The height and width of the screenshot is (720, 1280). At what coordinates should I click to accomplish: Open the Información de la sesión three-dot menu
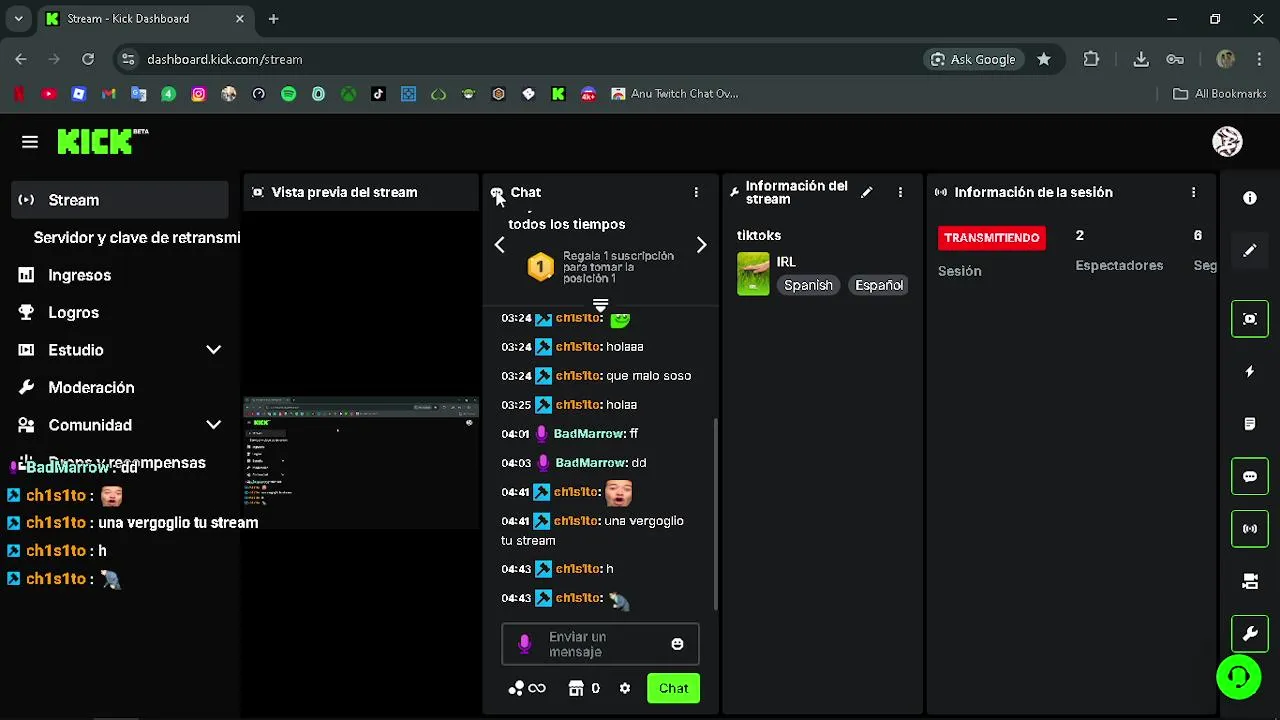(1193, 192)
